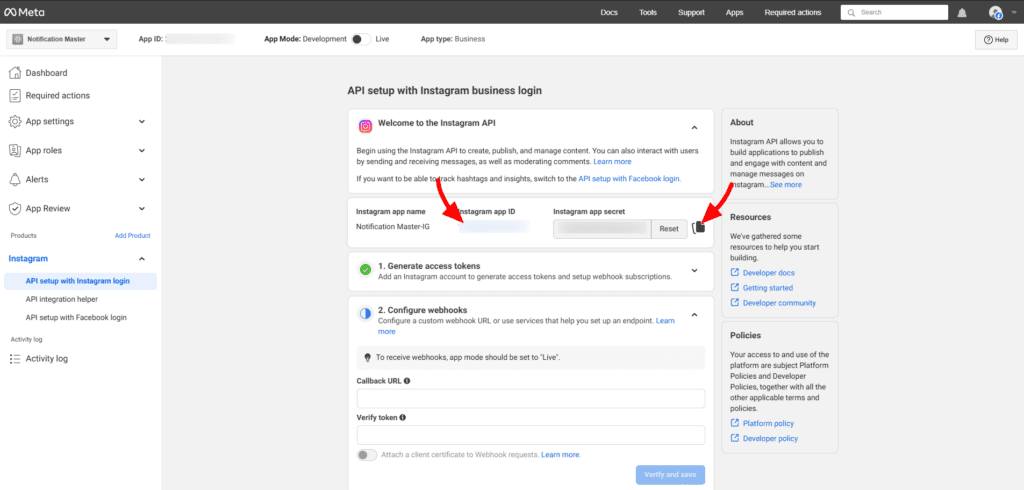The image size is (1024, 490).
Task: Open the account menu arrow beside avatar
Action: coord(1014,12)
